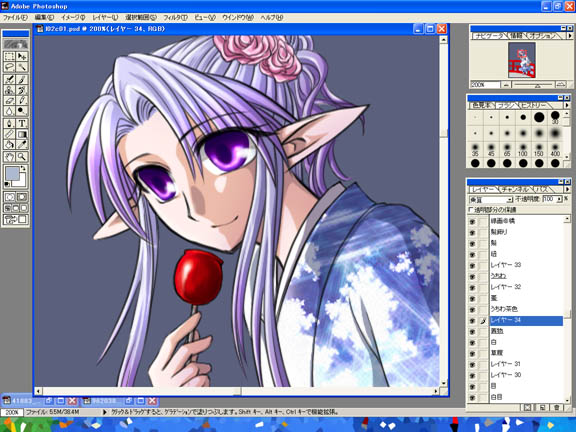This screenshot has height=432, width=576.
Task: Select the Dodge tool
Action: 22,111
